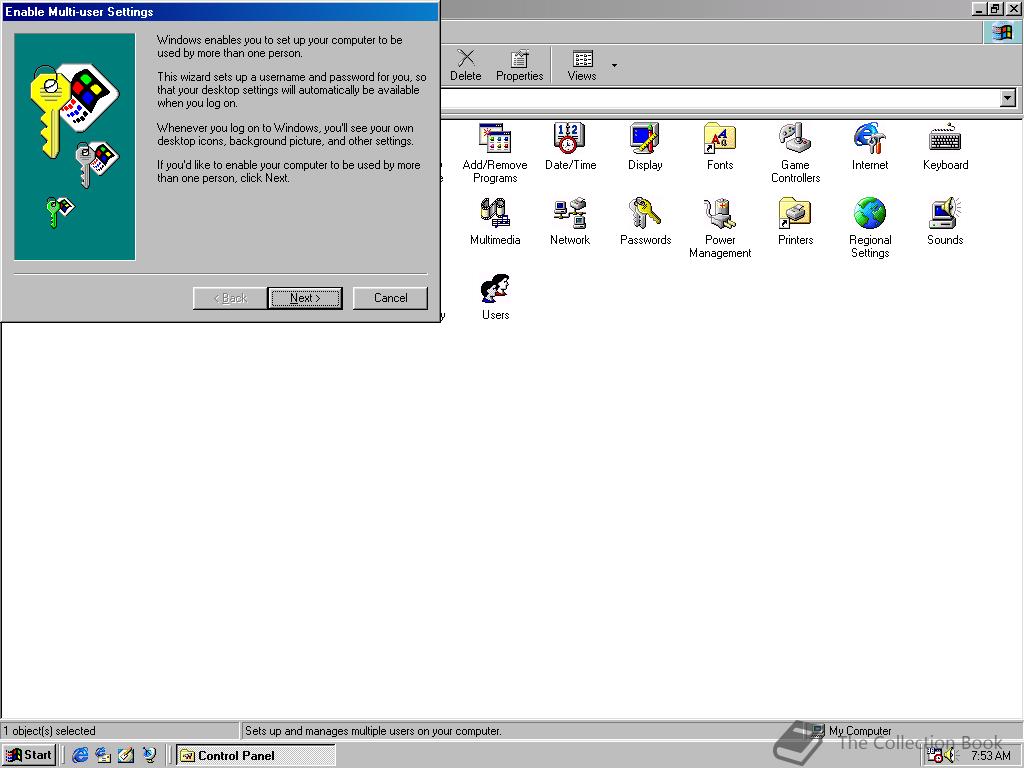Click the Delete toolbar button

click(466, 65)
